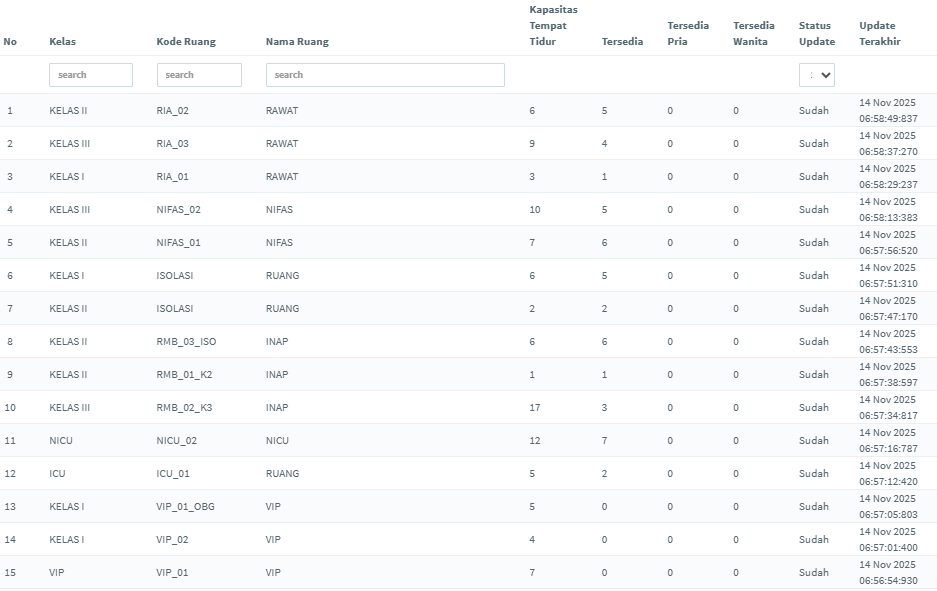
Task: Sort by the Nama Ruang header
Action: pos(297,42)
